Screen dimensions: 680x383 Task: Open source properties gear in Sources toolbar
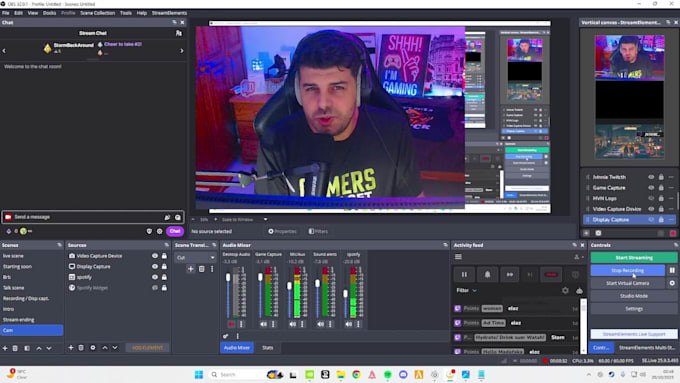(x=93, y=347)
